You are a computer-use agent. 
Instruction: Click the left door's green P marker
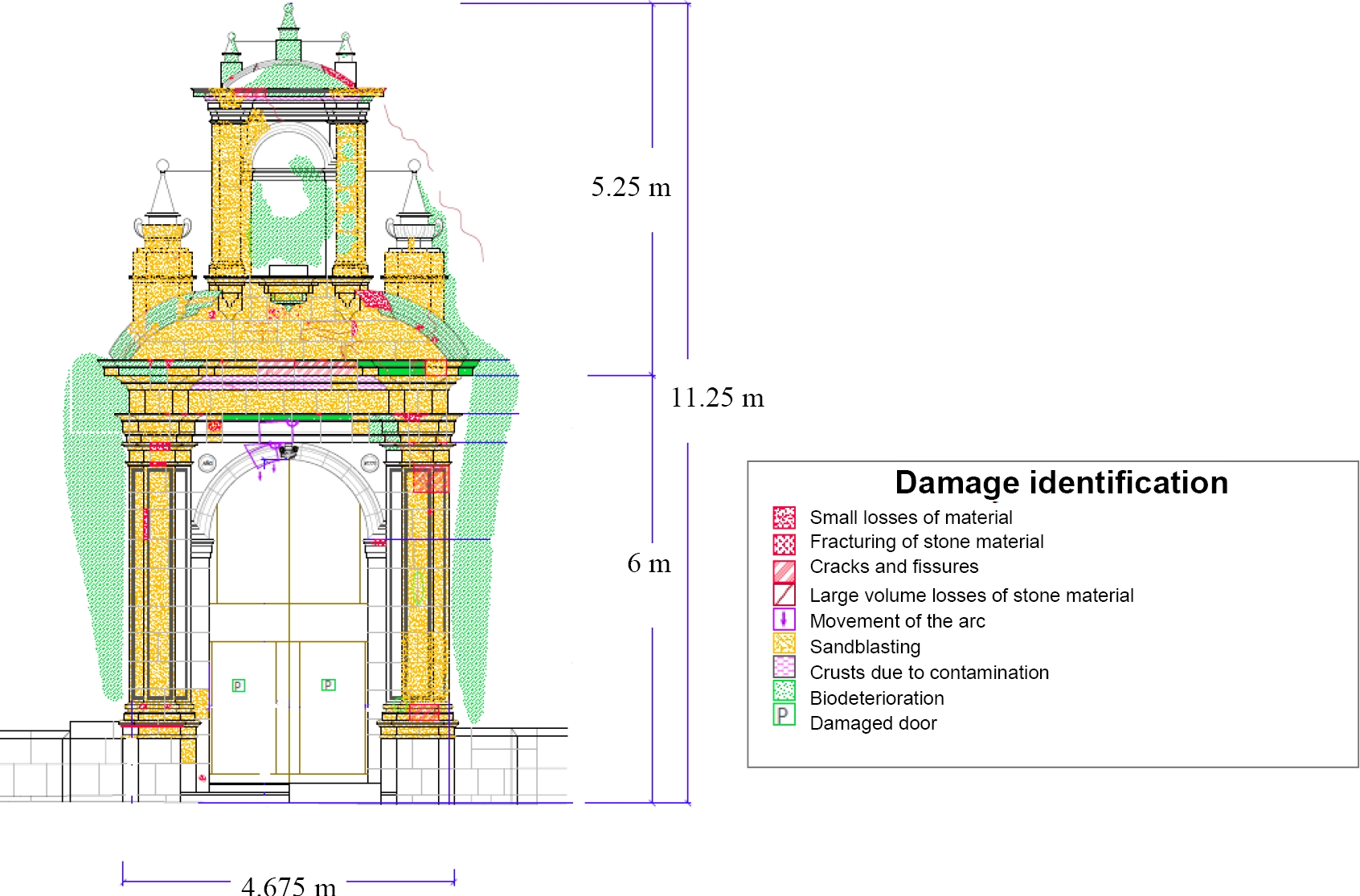(239, 685)
